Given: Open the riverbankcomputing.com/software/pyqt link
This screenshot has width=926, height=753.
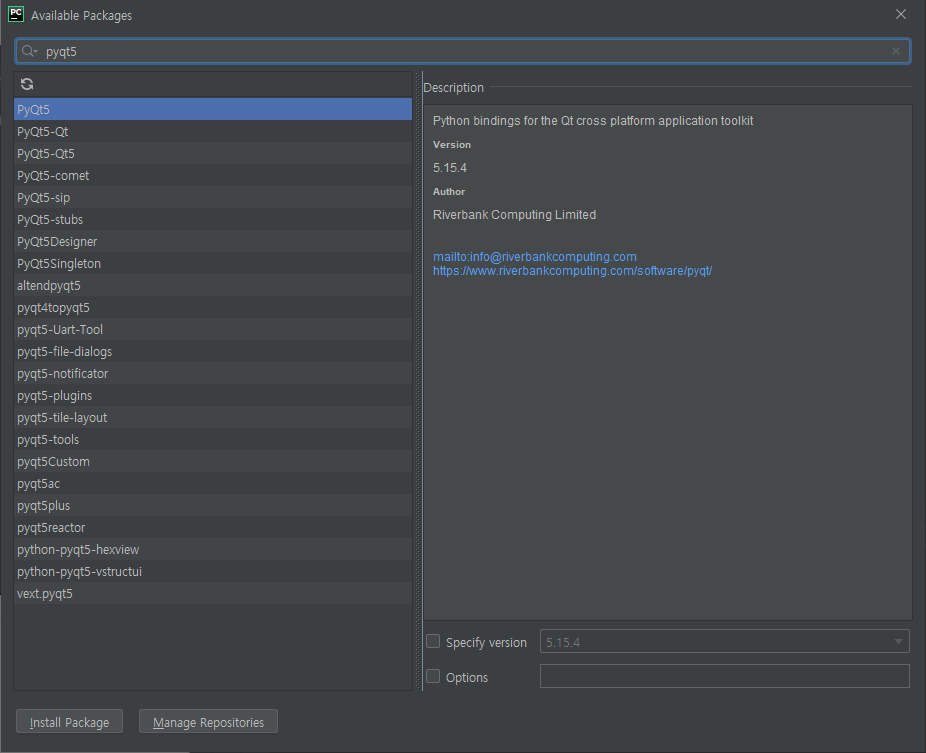Looking at the screenshot, I should [x=572, y=271].
